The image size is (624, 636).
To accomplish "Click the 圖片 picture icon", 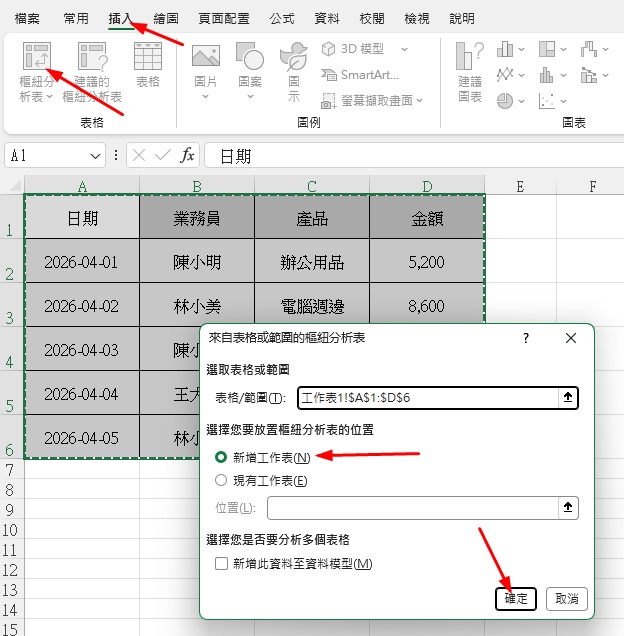I will point(206,56).
